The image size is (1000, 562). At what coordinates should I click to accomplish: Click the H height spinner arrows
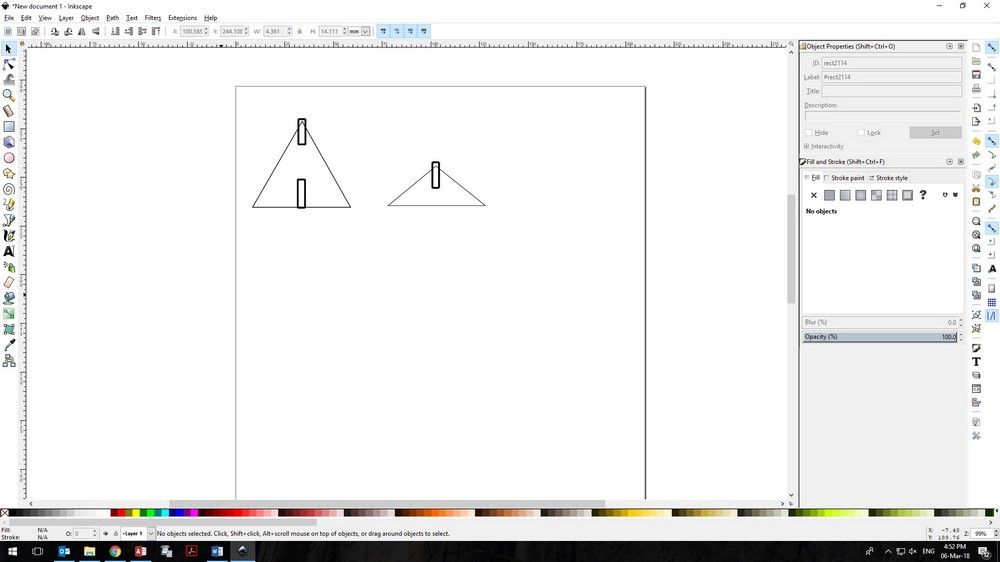click(x=344, y=31)
